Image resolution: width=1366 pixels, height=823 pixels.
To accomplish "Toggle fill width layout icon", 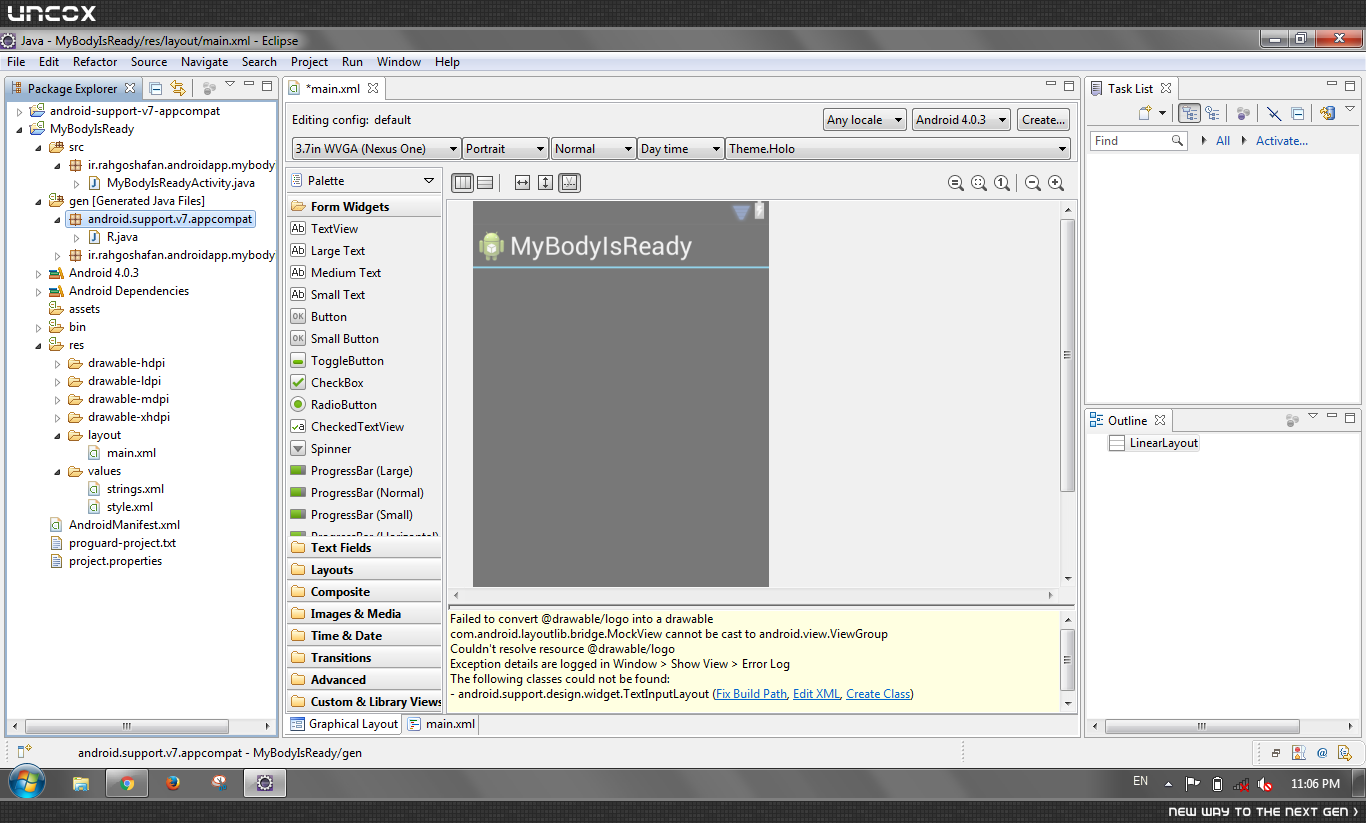I will tap(522, 183).
